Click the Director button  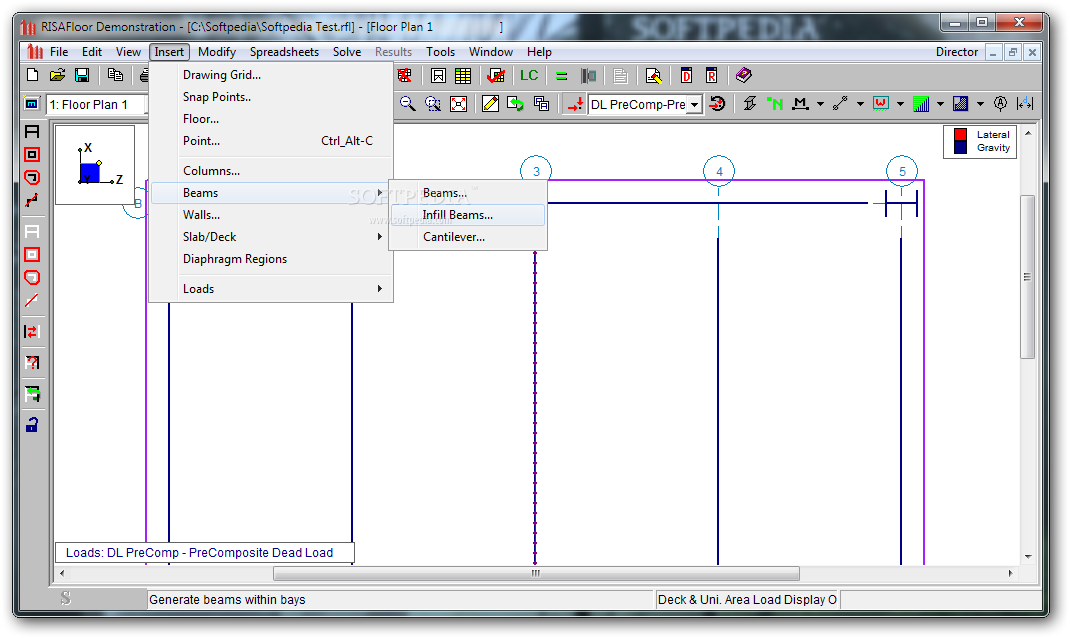(x=957, y=52)
